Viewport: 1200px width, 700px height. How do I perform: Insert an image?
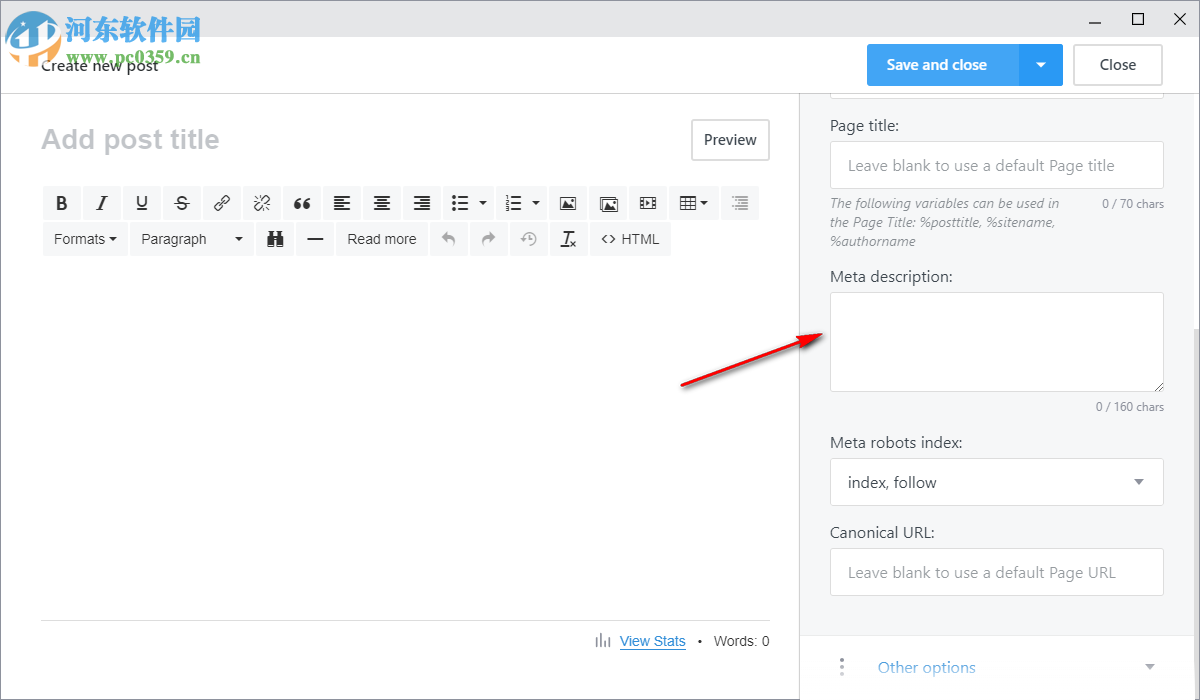[x=568, y=203]
